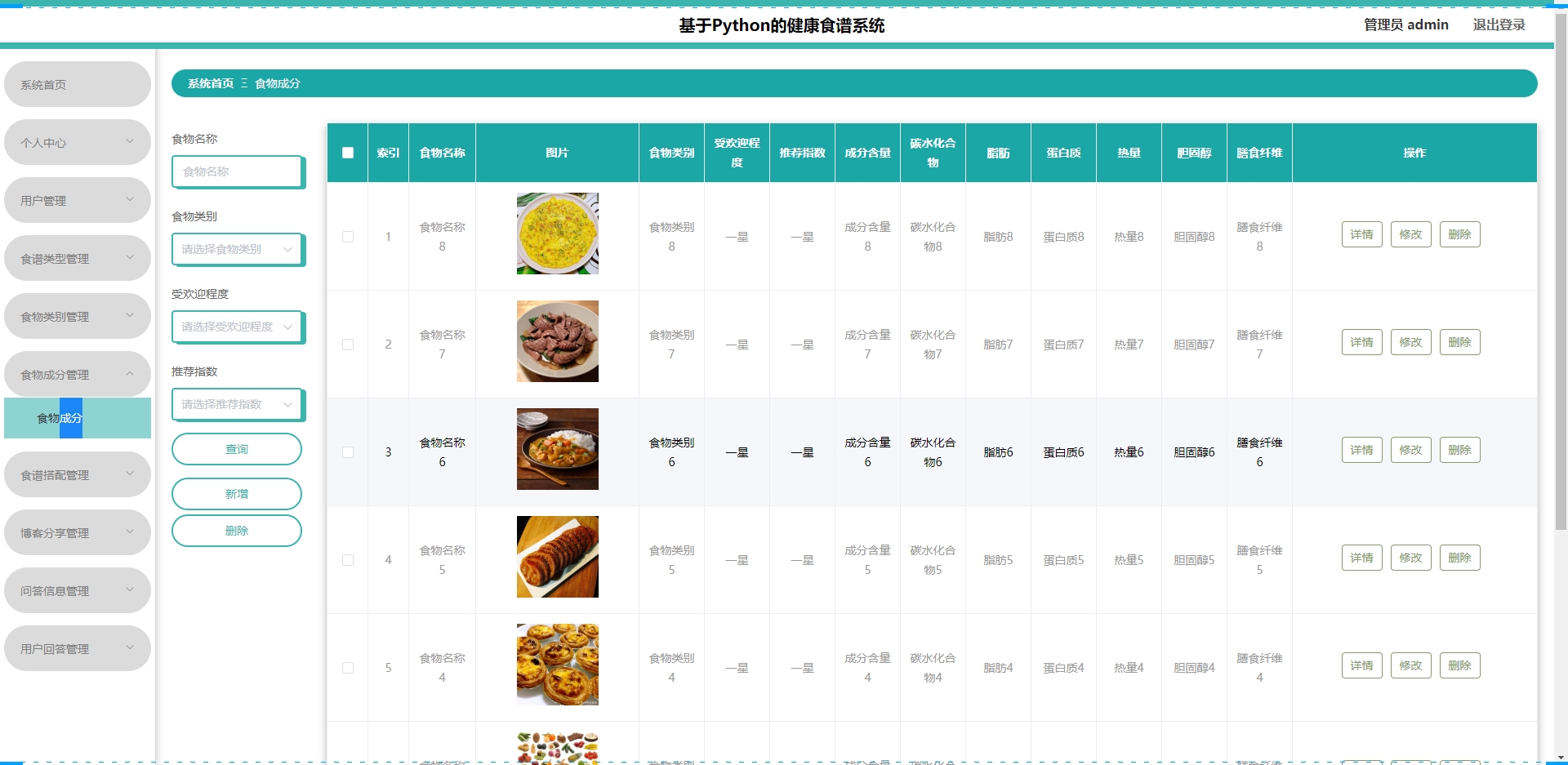Expand the 个人中心 sidebar menu
This screenshot has width=1568, height=765.
click(78, 142)
